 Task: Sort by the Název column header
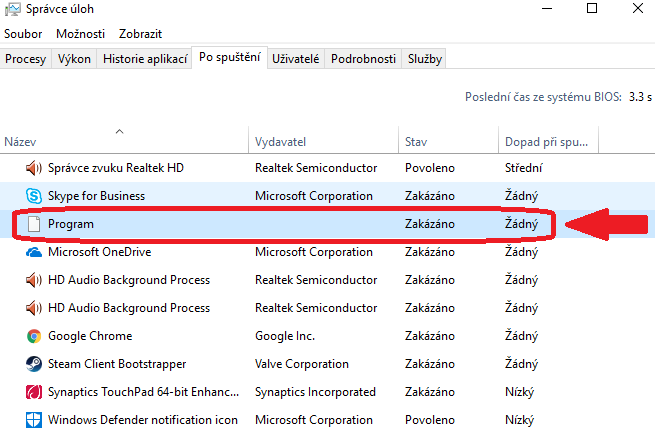124,142
